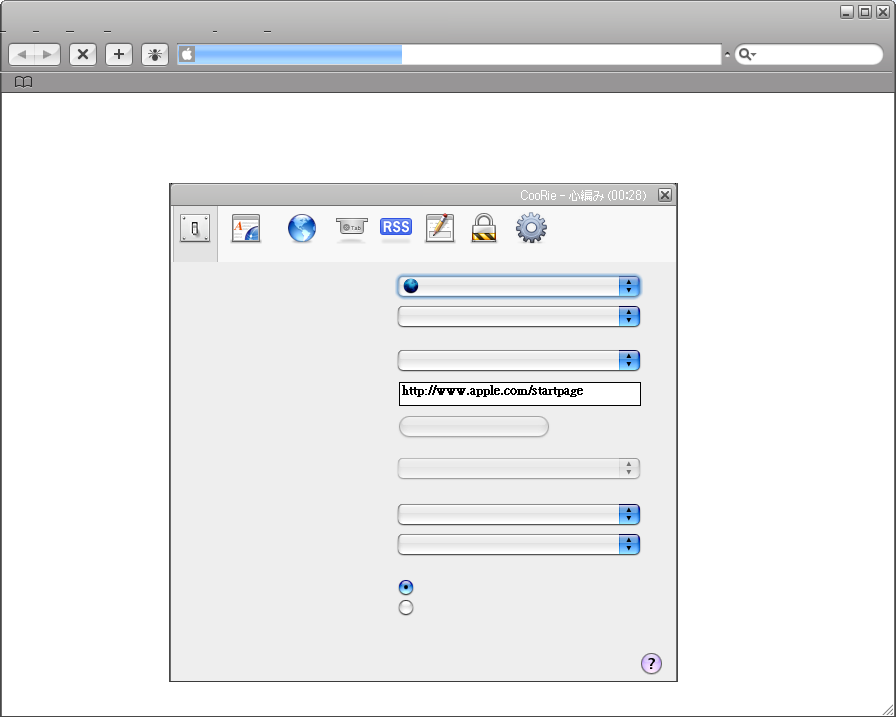Open General preferences (light switch icon)
896x717 pixels.
click(x=195, y=229)
